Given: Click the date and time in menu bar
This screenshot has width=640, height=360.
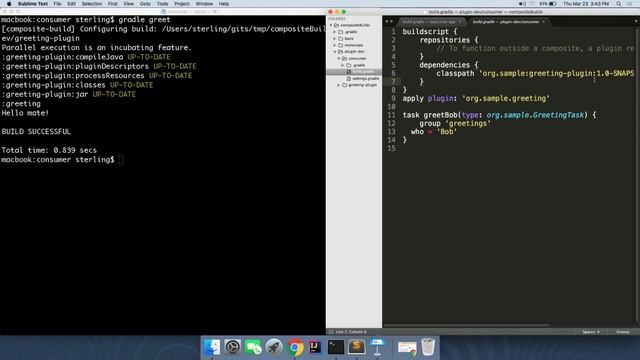Looking at the screenshot, I should point(586,4).
